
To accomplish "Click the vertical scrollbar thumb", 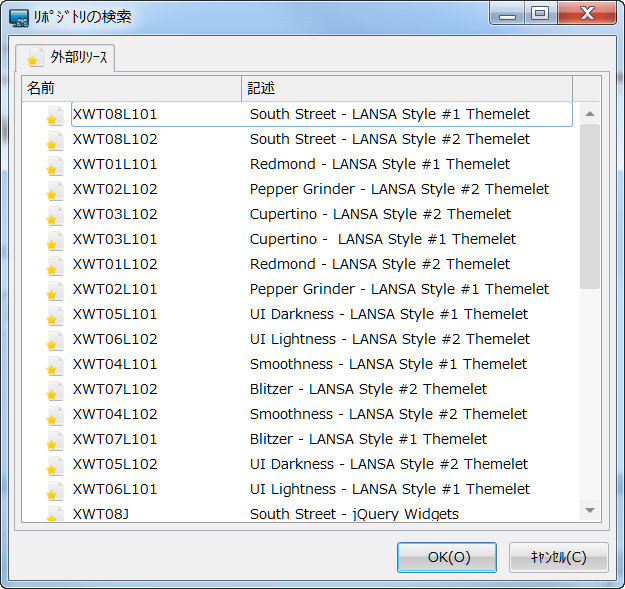I will (x=590, y=206).
